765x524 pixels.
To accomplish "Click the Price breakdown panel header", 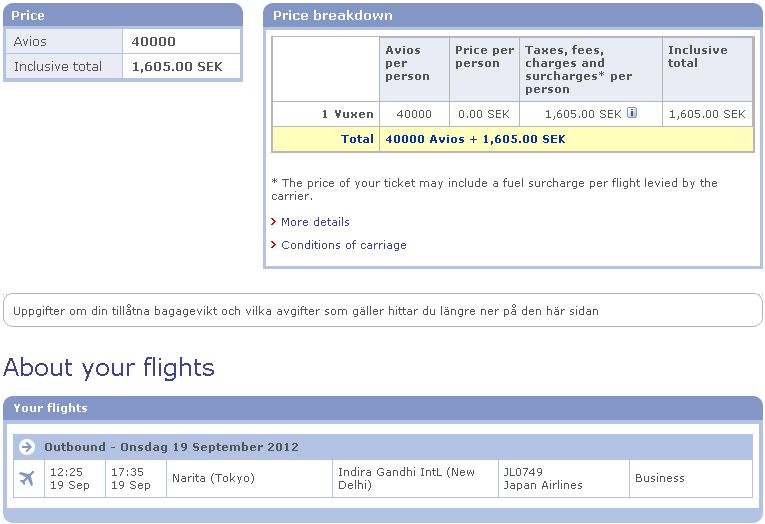I will (512, 16).
